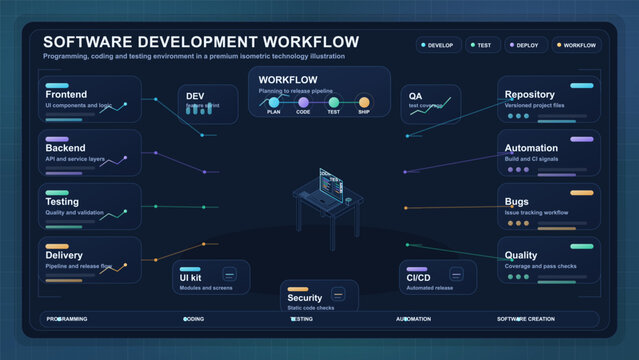Open the Backend card title
The width and height of the screenshot is (639, 360).
(x=65, y=148)
